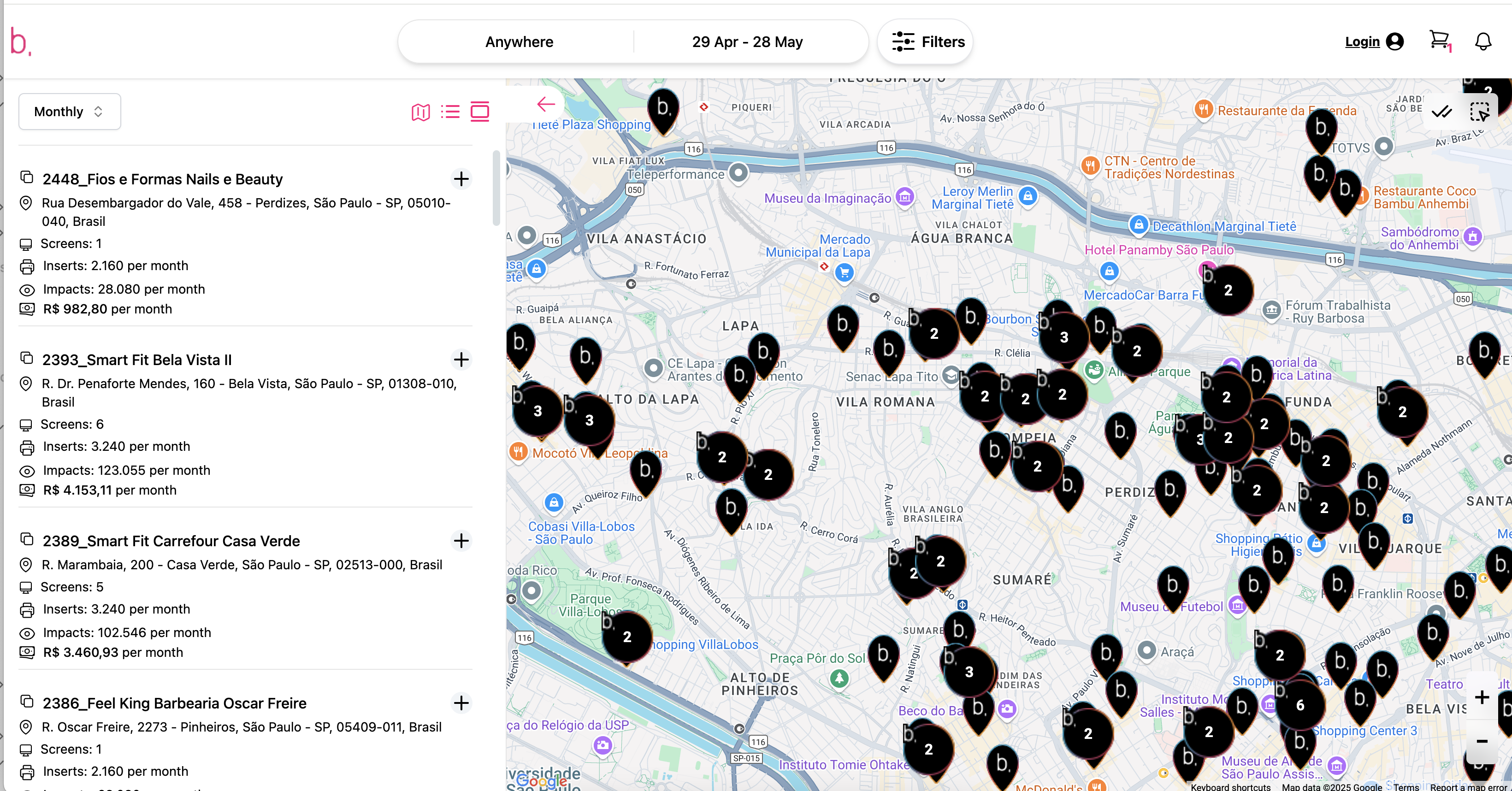Image resolution: width=1512 pixels, height=791 pixels.
Task: Switch to list view icon
Action: pos(450,112)
